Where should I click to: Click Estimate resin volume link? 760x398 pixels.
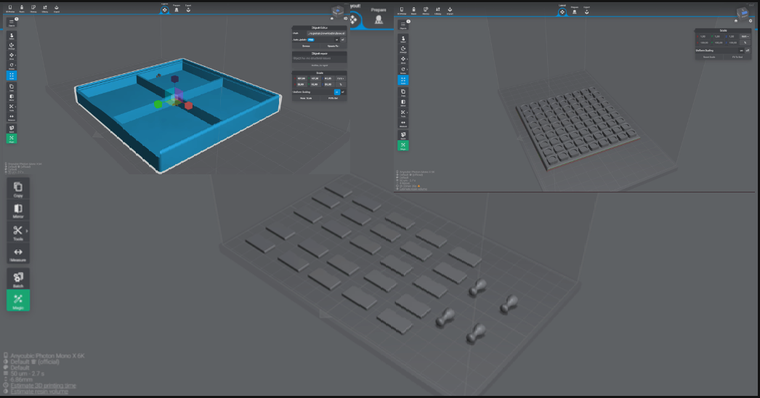[39, 392]
